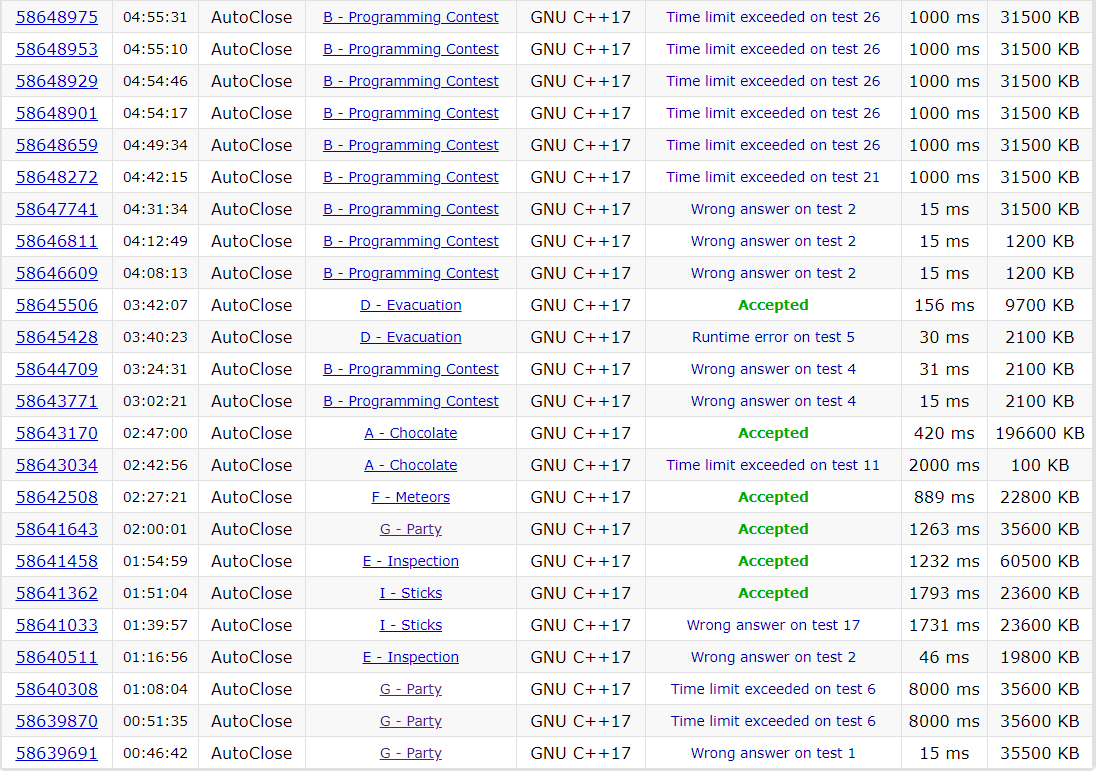This screenshot has width=1096, height=773.
Task: Open G - Party problem in the Accepted row
Action: point(410,529)
